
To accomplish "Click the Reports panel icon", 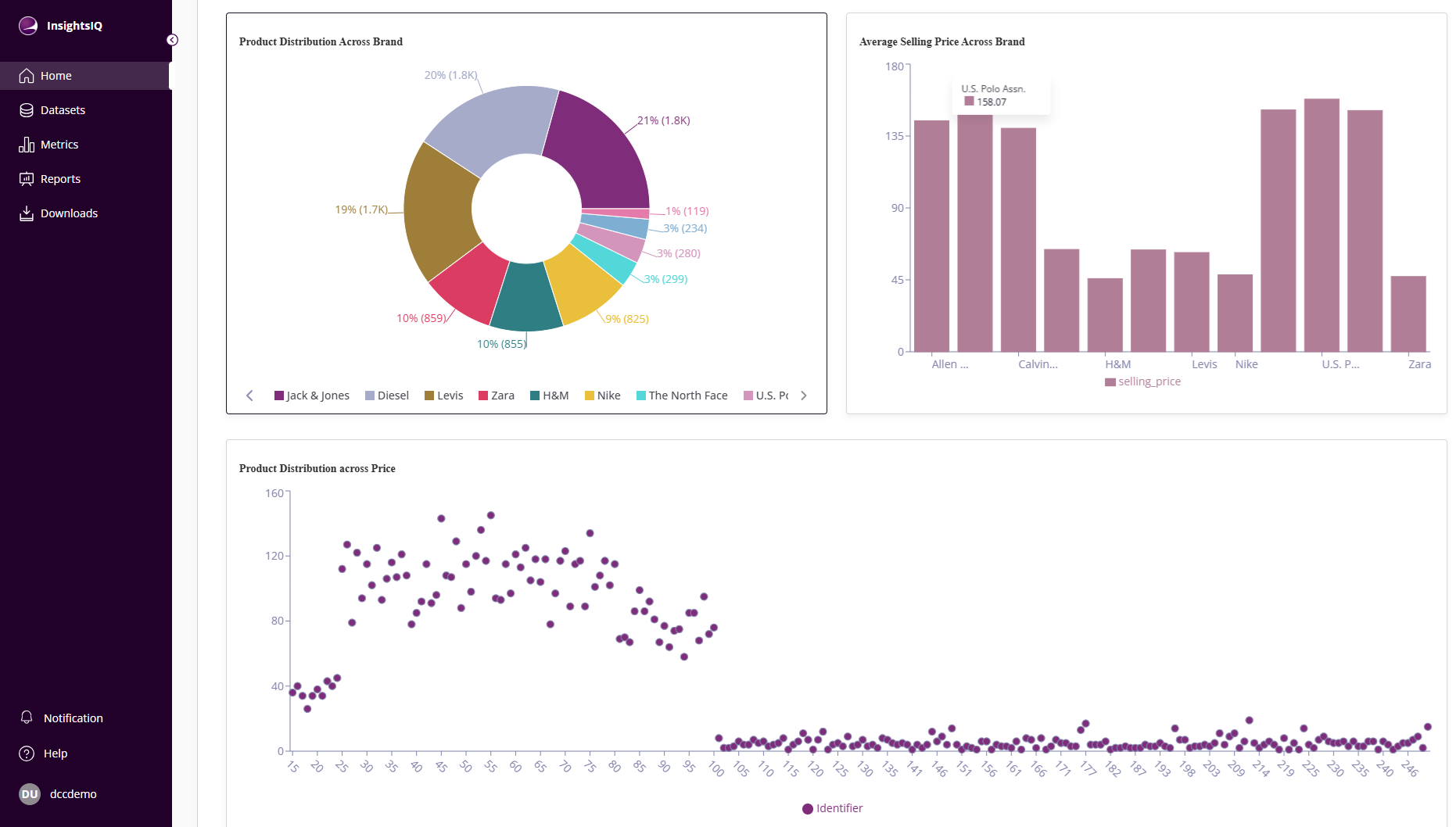I will pos(27,178).
